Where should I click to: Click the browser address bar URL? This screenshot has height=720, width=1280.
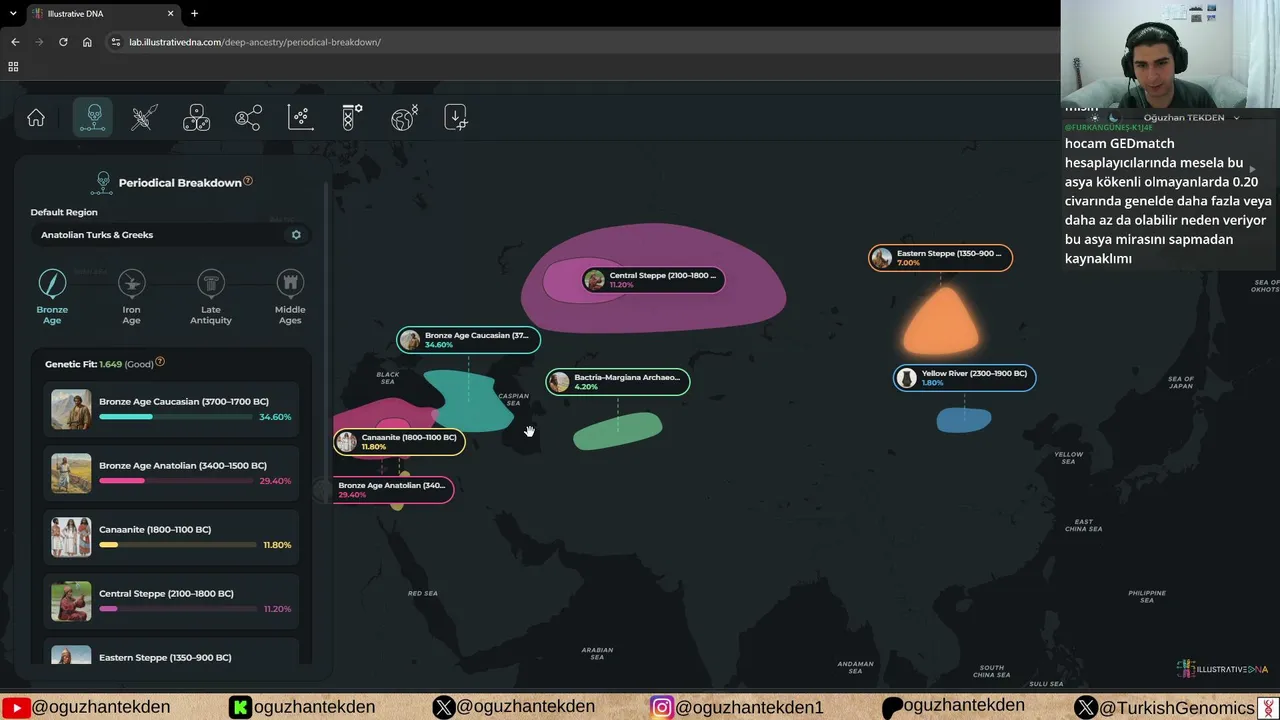coord(255,42)
